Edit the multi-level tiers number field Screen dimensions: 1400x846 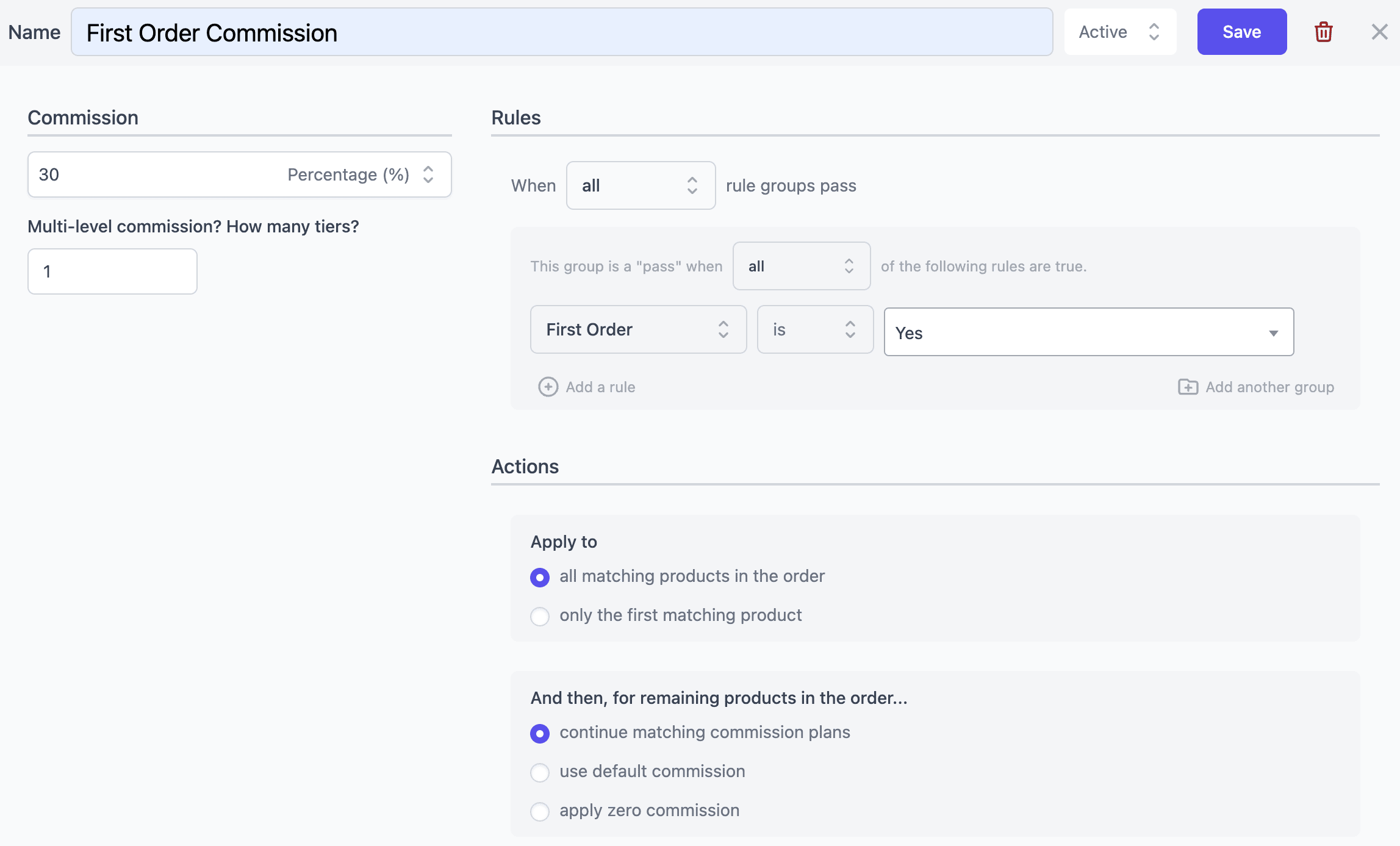tap(112, 270)
